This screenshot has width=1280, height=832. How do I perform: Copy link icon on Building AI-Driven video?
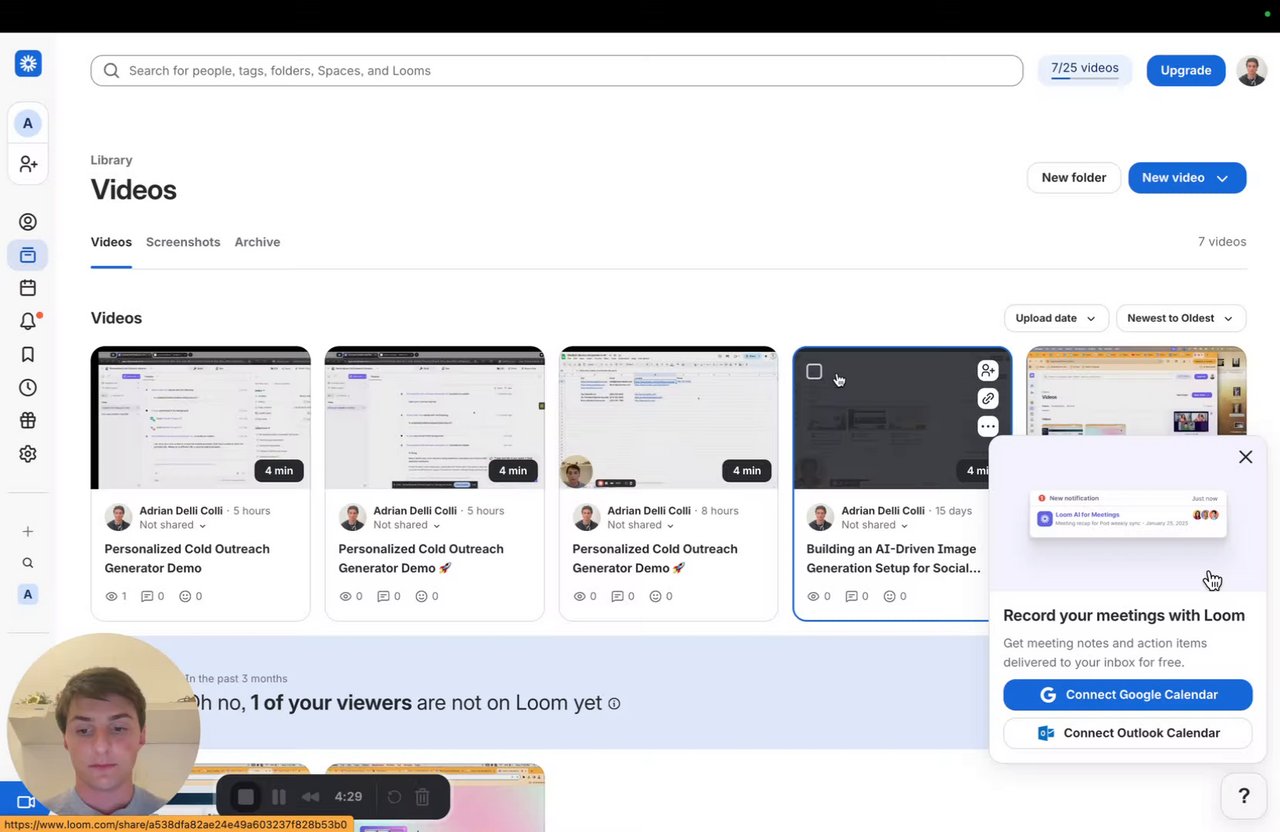(988, 399)
